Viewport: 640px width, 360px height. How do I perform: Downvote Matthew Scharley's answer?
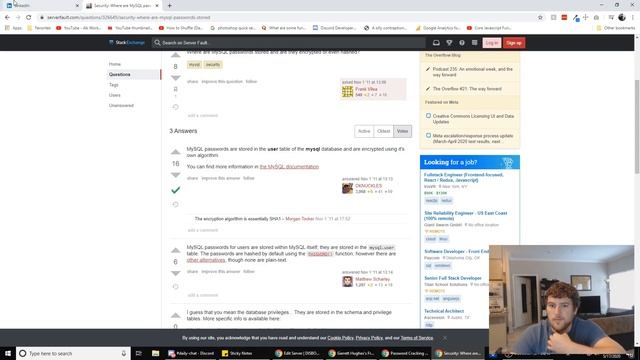176,273
